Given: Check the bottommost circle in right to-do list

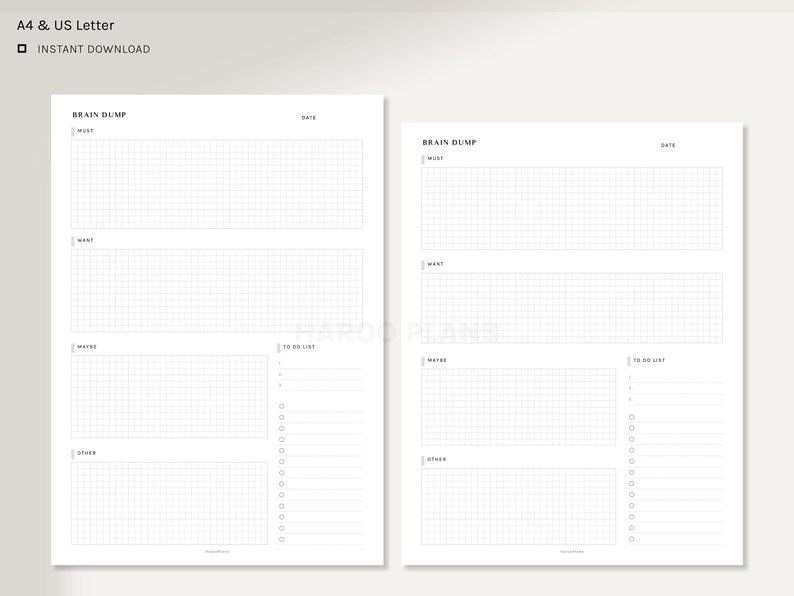Looking at the screenshot, I should [x=631, y=539].
